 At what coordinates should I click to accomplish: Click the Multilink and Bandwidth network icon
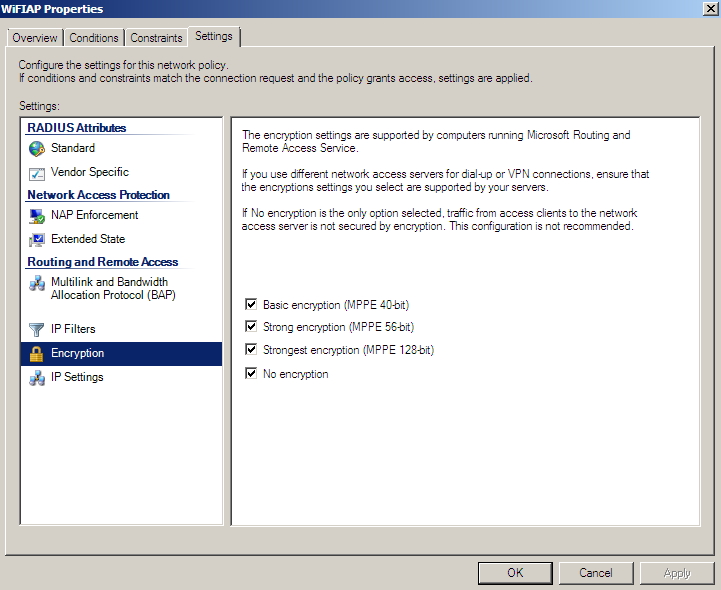(x=37, y=284)
